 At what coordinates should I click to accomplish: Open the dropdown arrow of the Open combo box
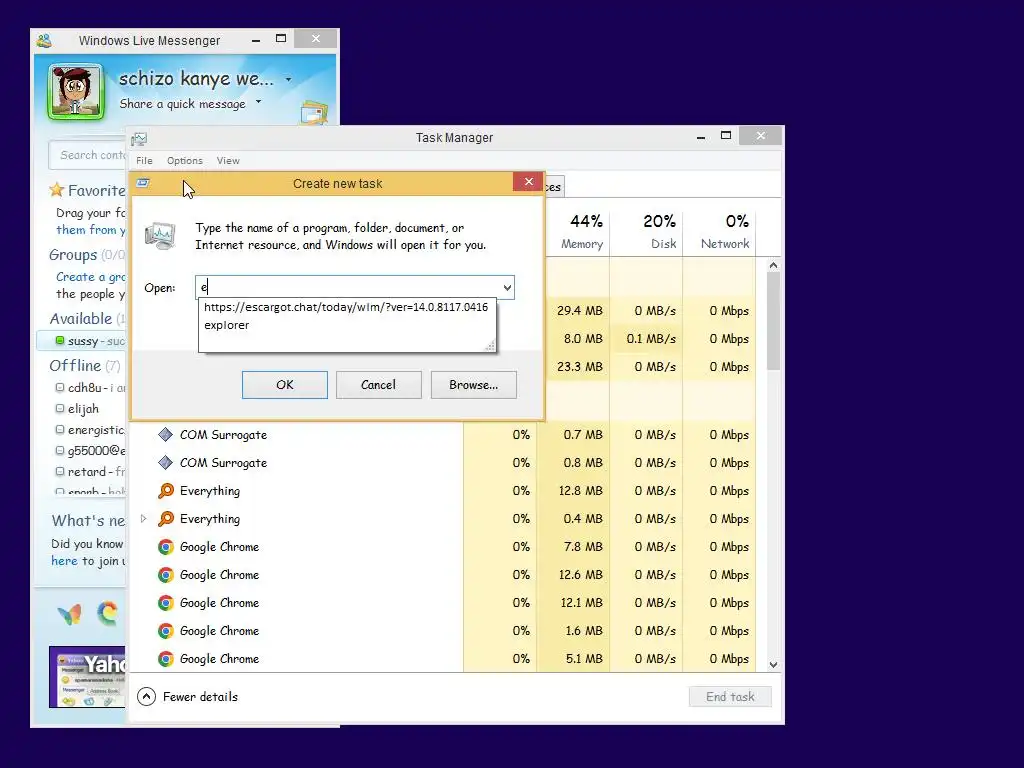[507, 287]
